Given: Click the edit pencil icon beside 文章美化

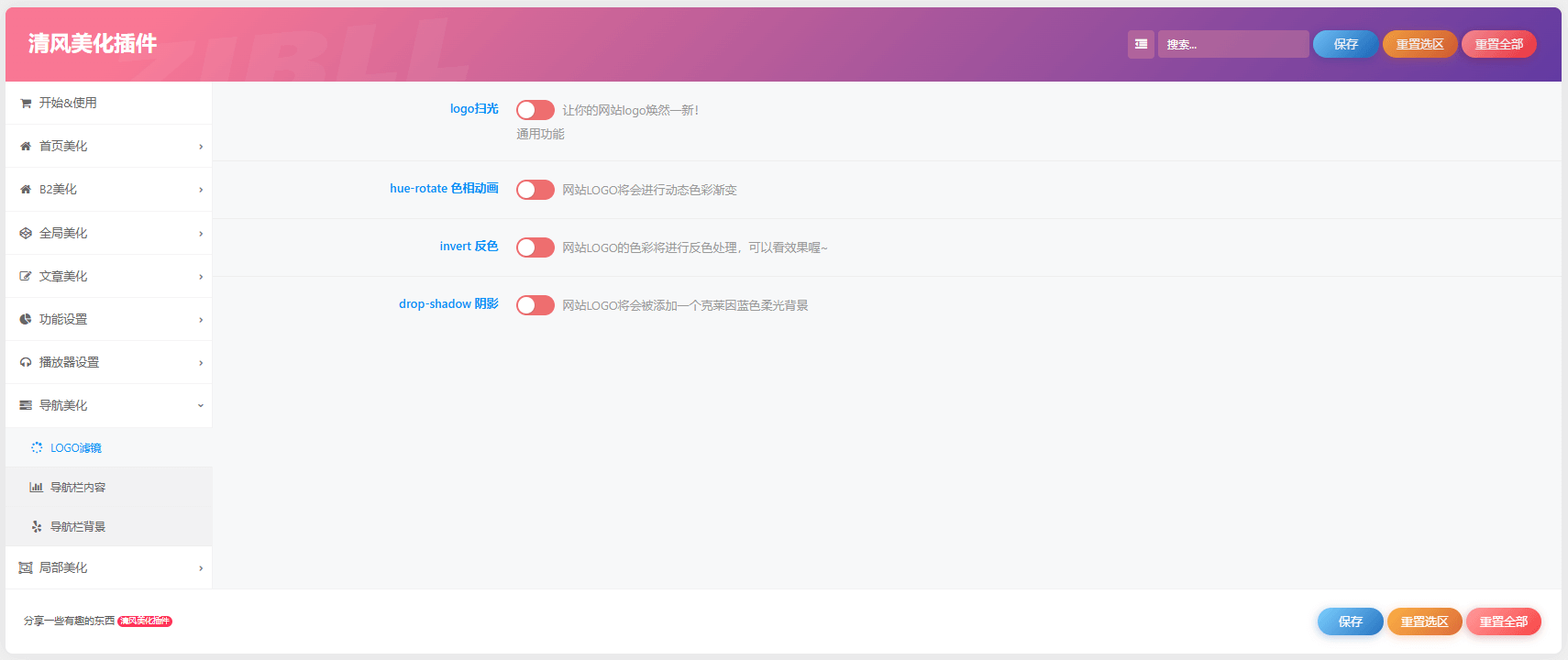Looking at the screenshot, I should pyautogui.click(x=26, y=277).
